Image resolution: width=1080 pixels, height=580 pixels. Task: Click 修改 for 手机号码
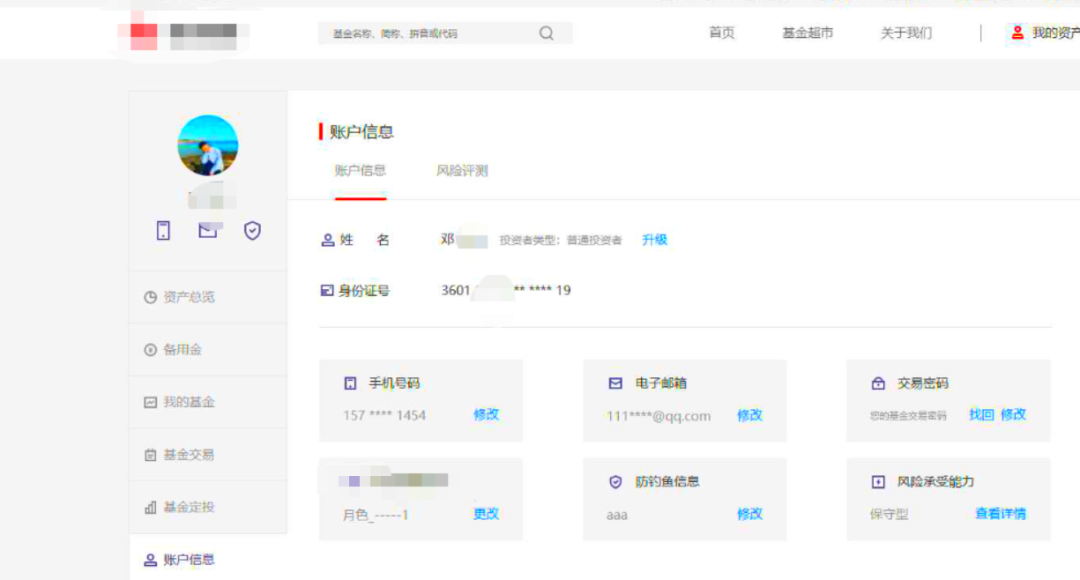point(486,415)
